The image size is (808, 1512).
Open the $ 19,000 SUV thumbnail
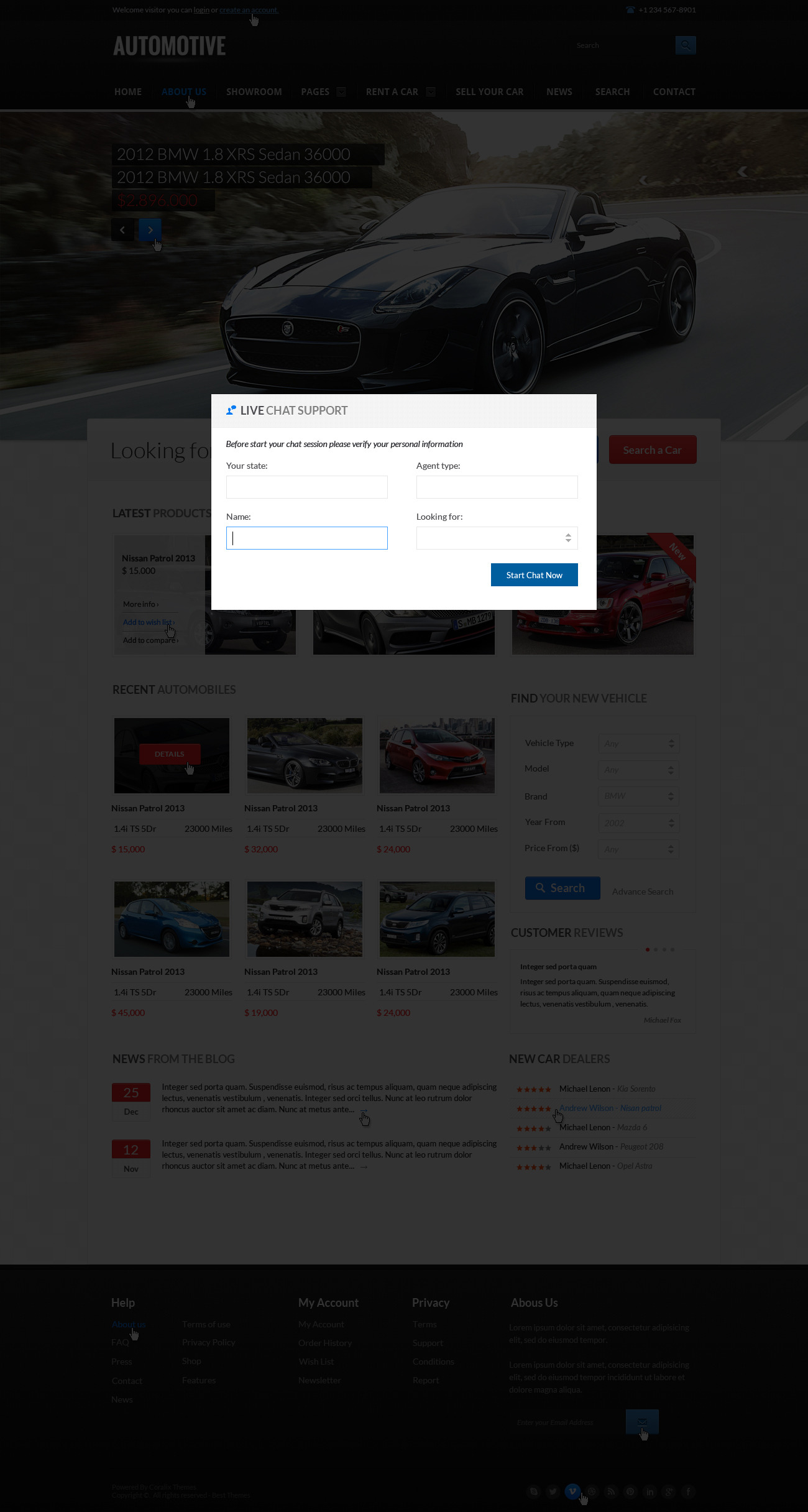[305, 919]
